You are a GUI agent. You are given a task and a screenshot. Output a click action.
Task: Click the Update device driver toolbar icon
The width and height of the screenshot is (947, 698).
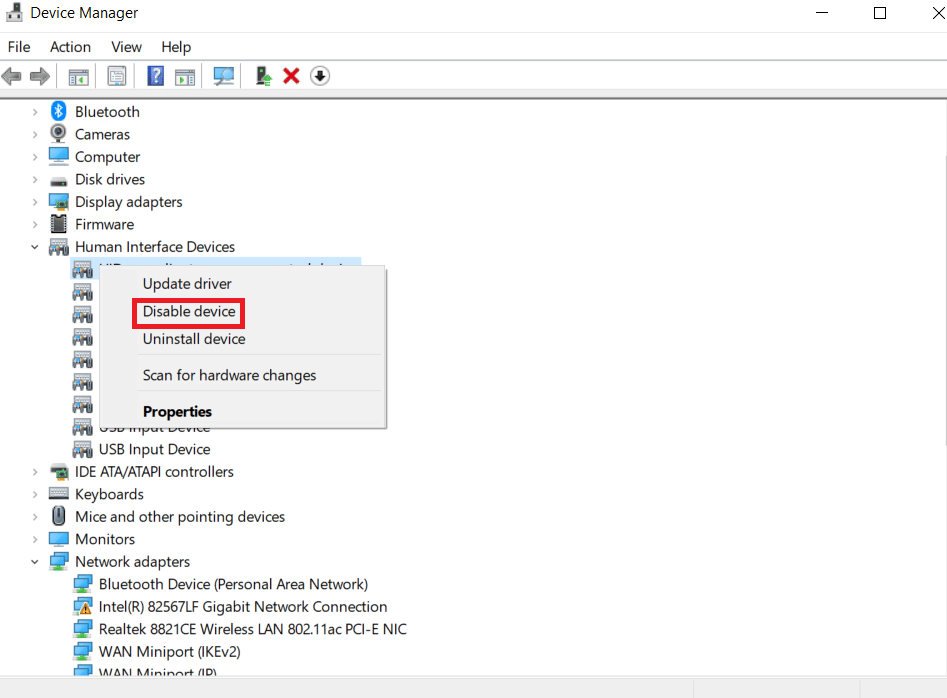pos(263,76)
